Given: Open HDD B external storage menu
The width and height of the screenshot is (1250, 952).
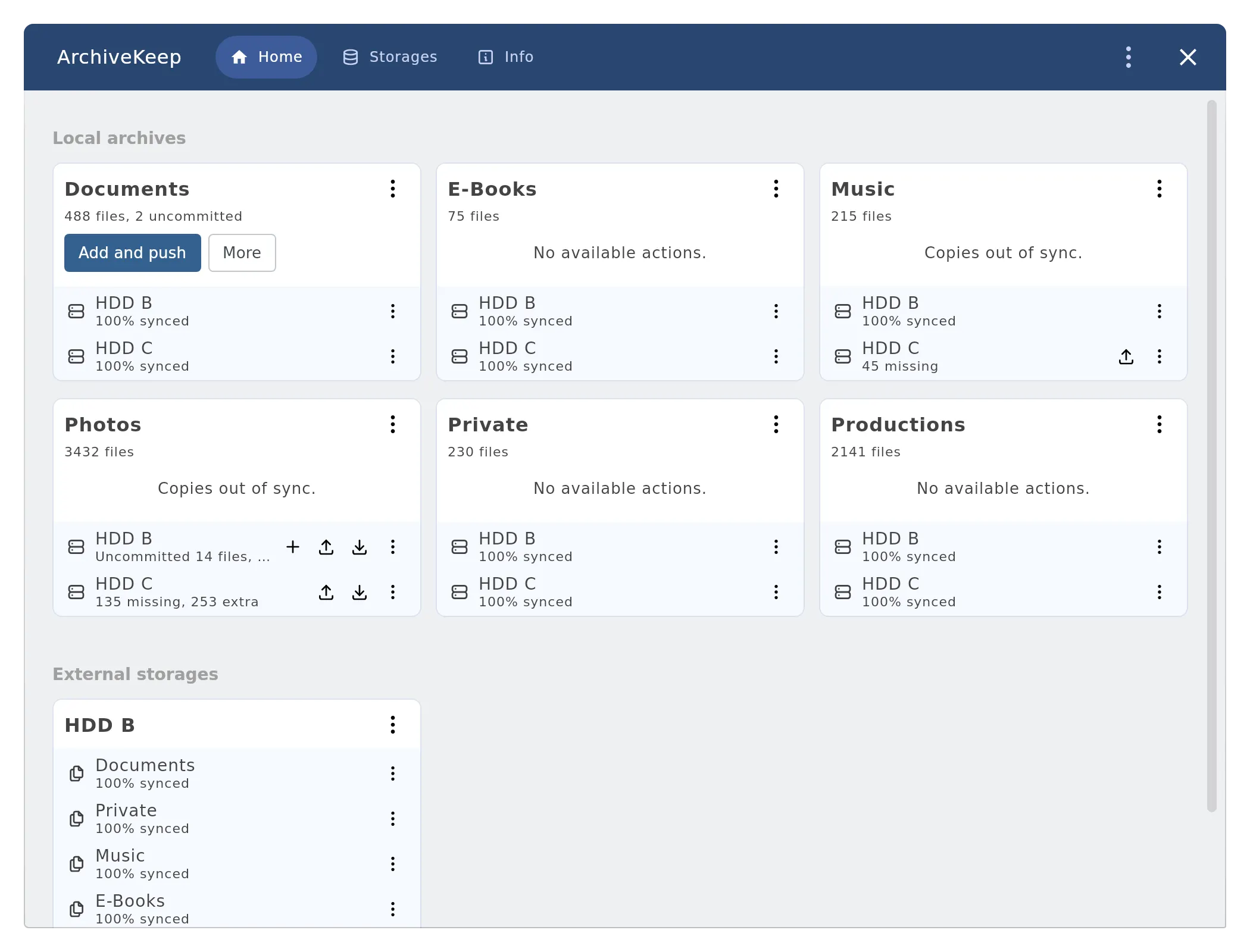Looking at the screenshot, I should (x=392, y=725).
